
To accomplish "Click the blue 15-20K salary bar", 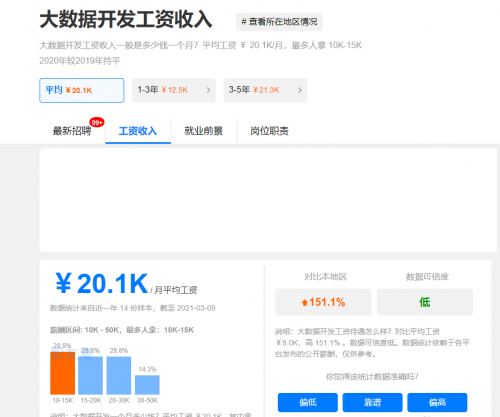I will point(91,375).
